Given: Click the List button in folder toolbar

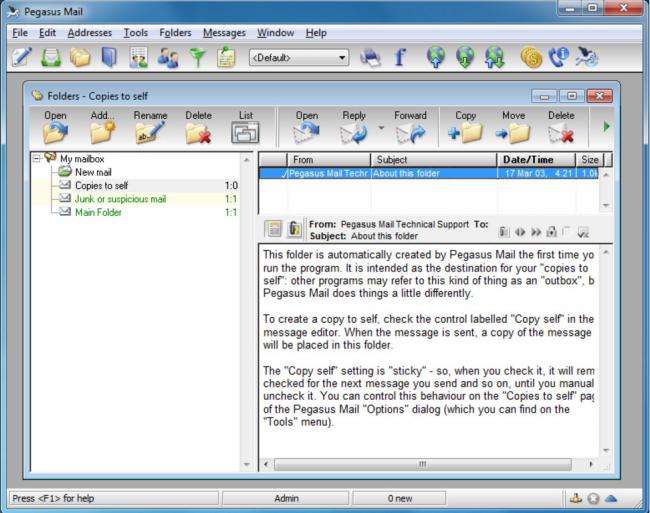Looking at the screenshot, I should 245,127.
